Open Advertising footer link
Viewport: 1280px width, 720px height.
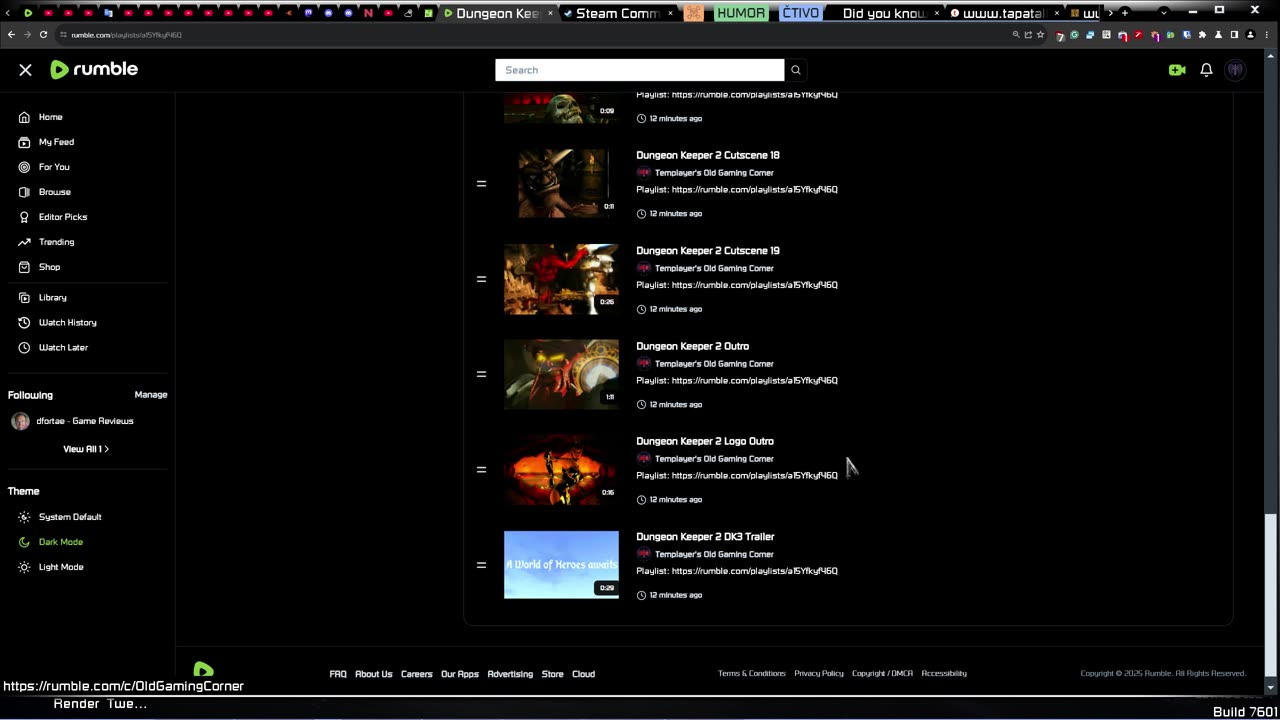point(510,674)
